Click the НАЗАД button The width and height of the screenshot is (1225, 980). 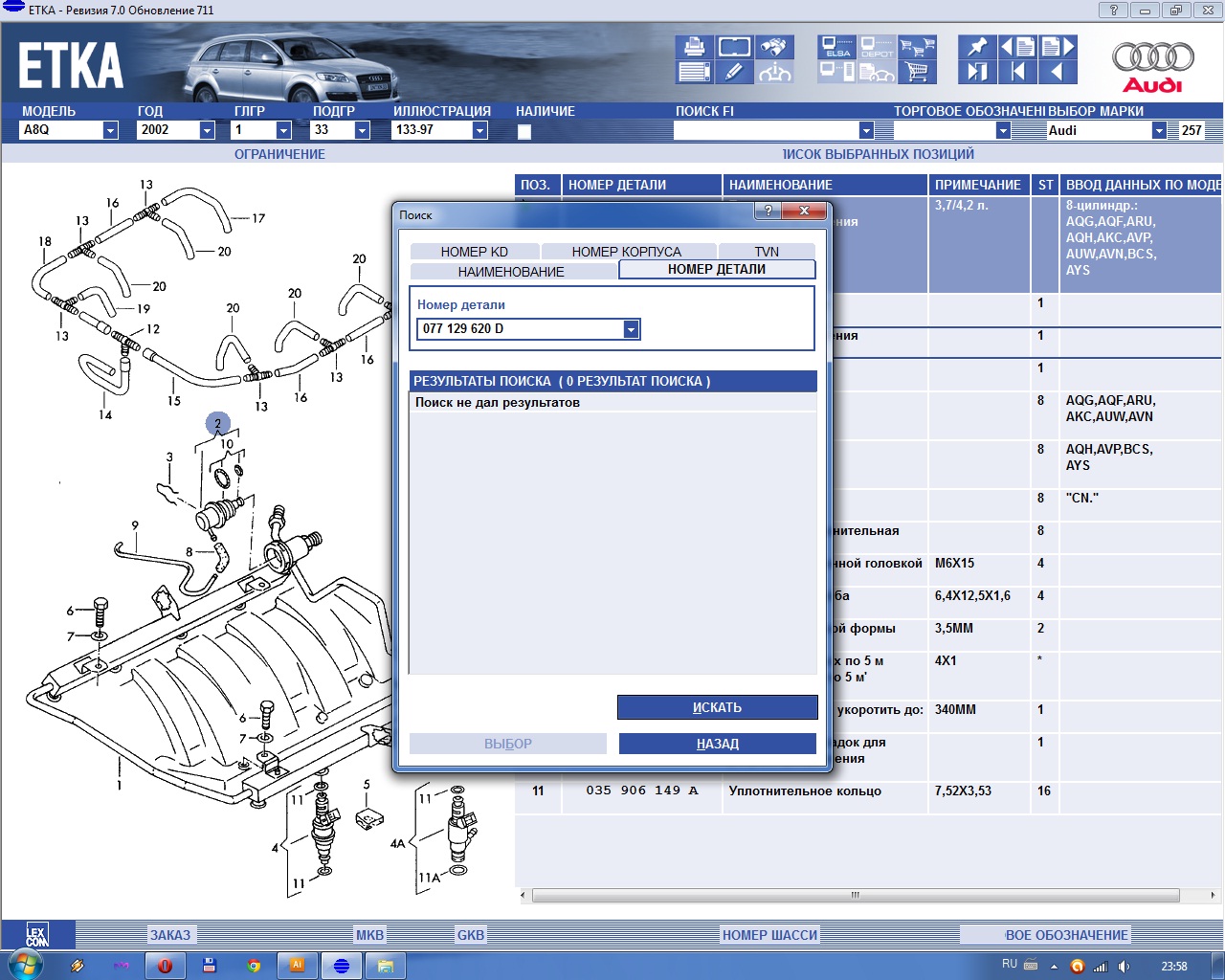[x=718, y=744]
